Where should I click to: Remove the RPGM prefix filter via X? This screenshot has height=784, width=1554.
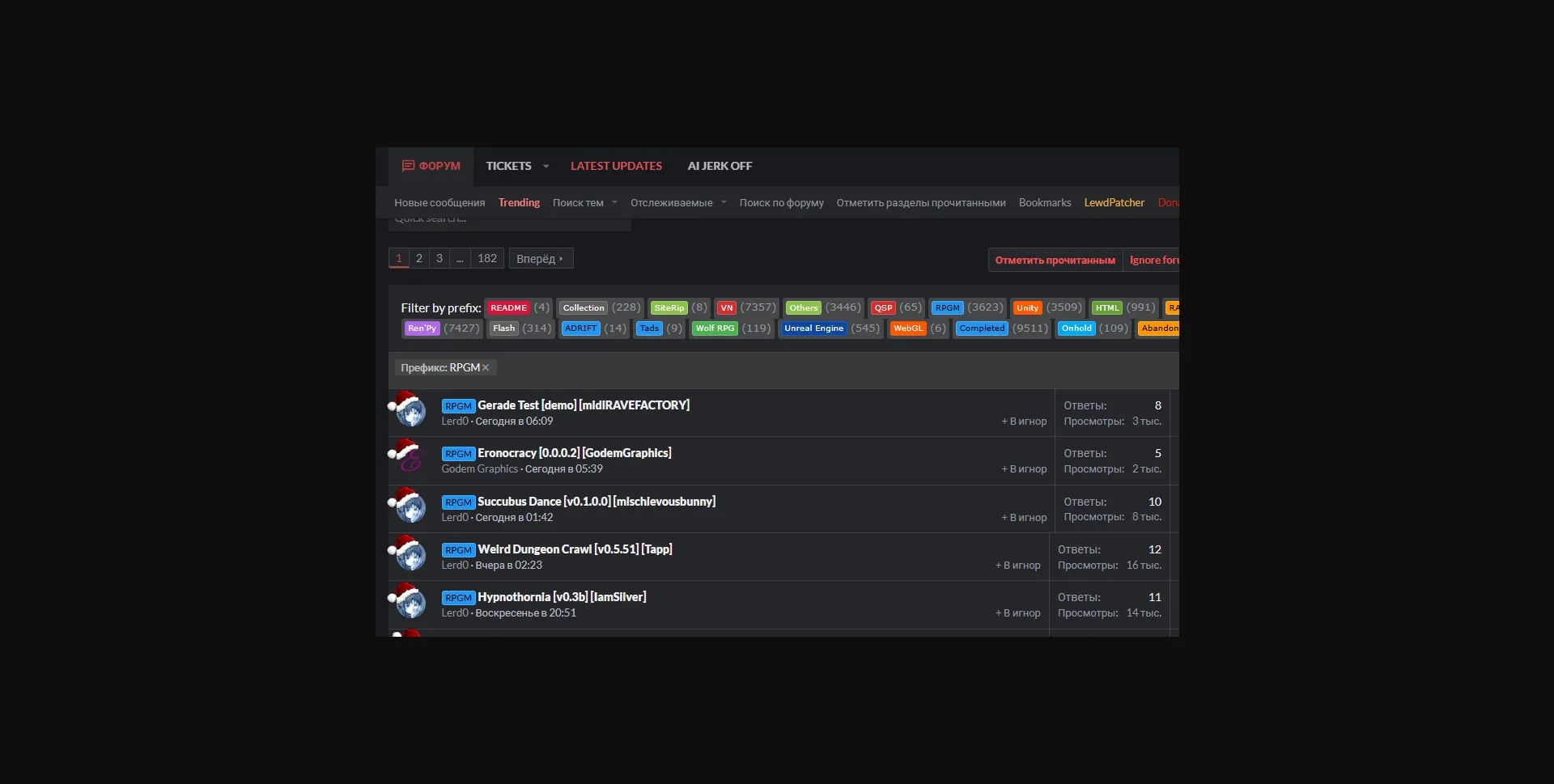[x=486, y=368]
